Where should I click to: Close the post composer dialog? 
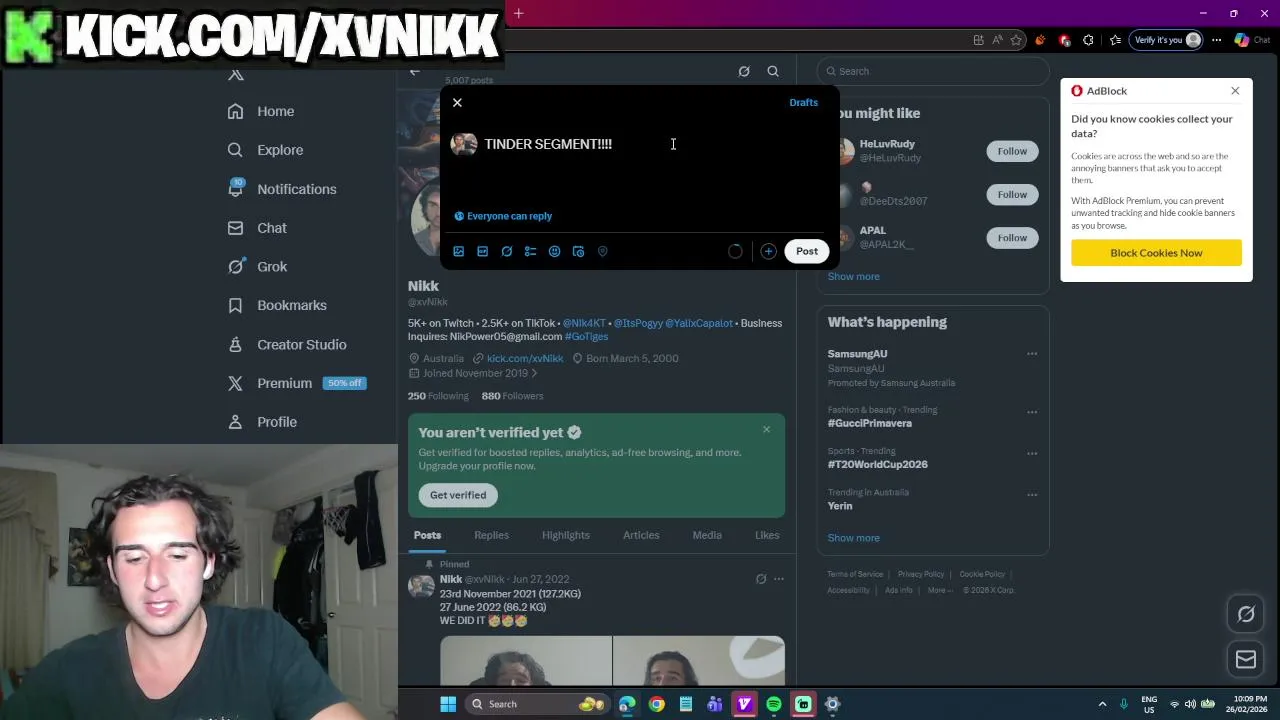point(457,103)
